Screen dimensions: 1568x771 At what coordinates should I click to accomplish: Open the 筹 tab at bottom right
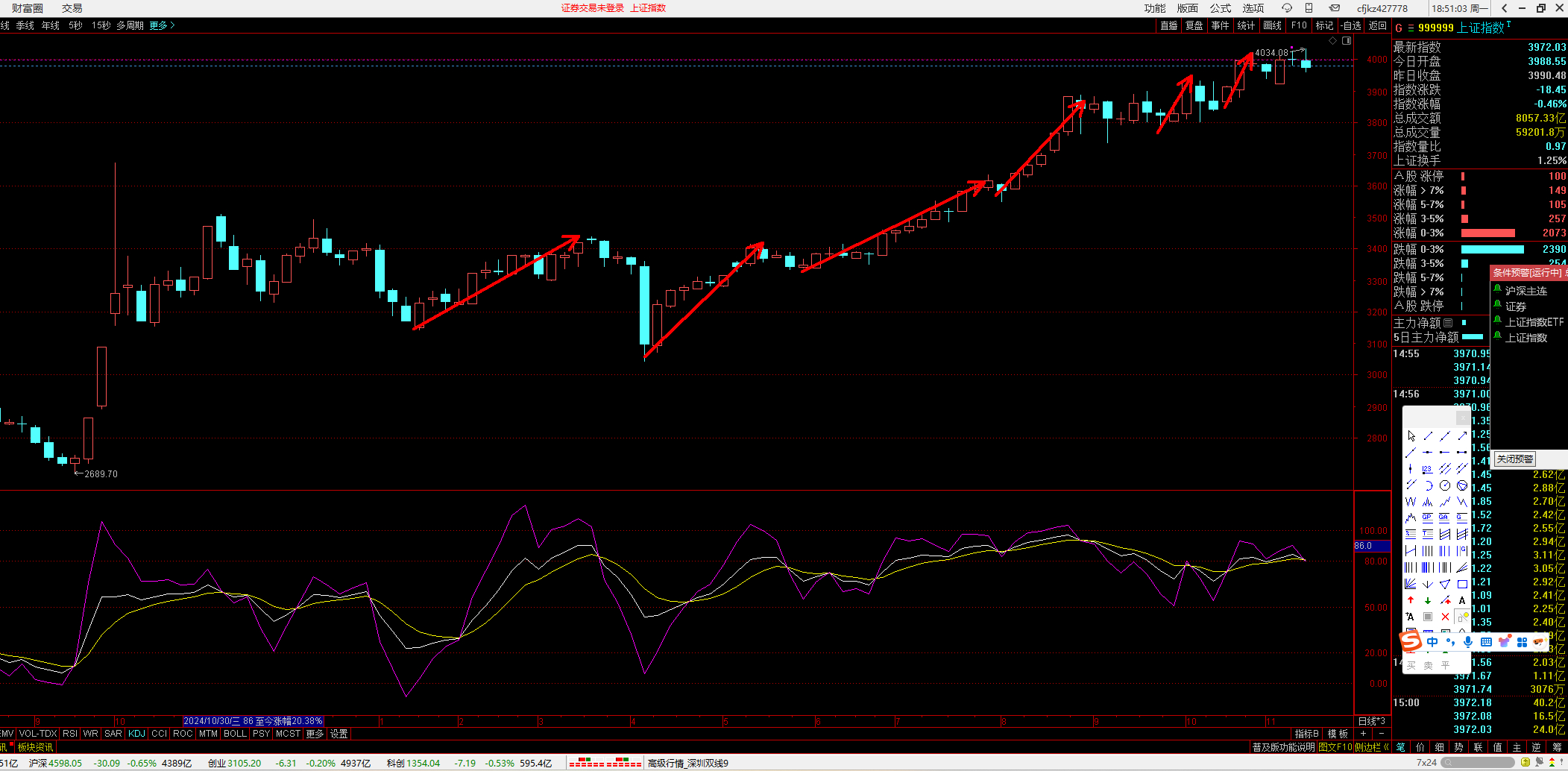[1556, 746]
